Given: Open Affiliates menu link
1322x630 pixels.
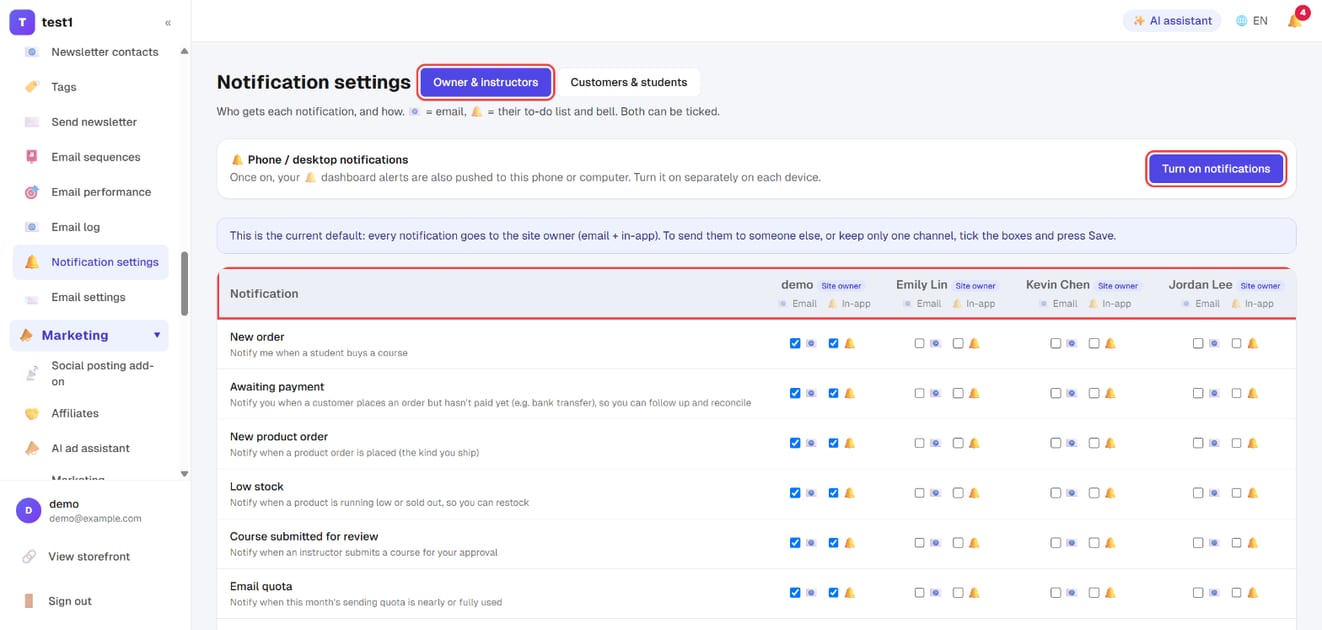Looking at the screenshot, I should click(x=91, y=413).
